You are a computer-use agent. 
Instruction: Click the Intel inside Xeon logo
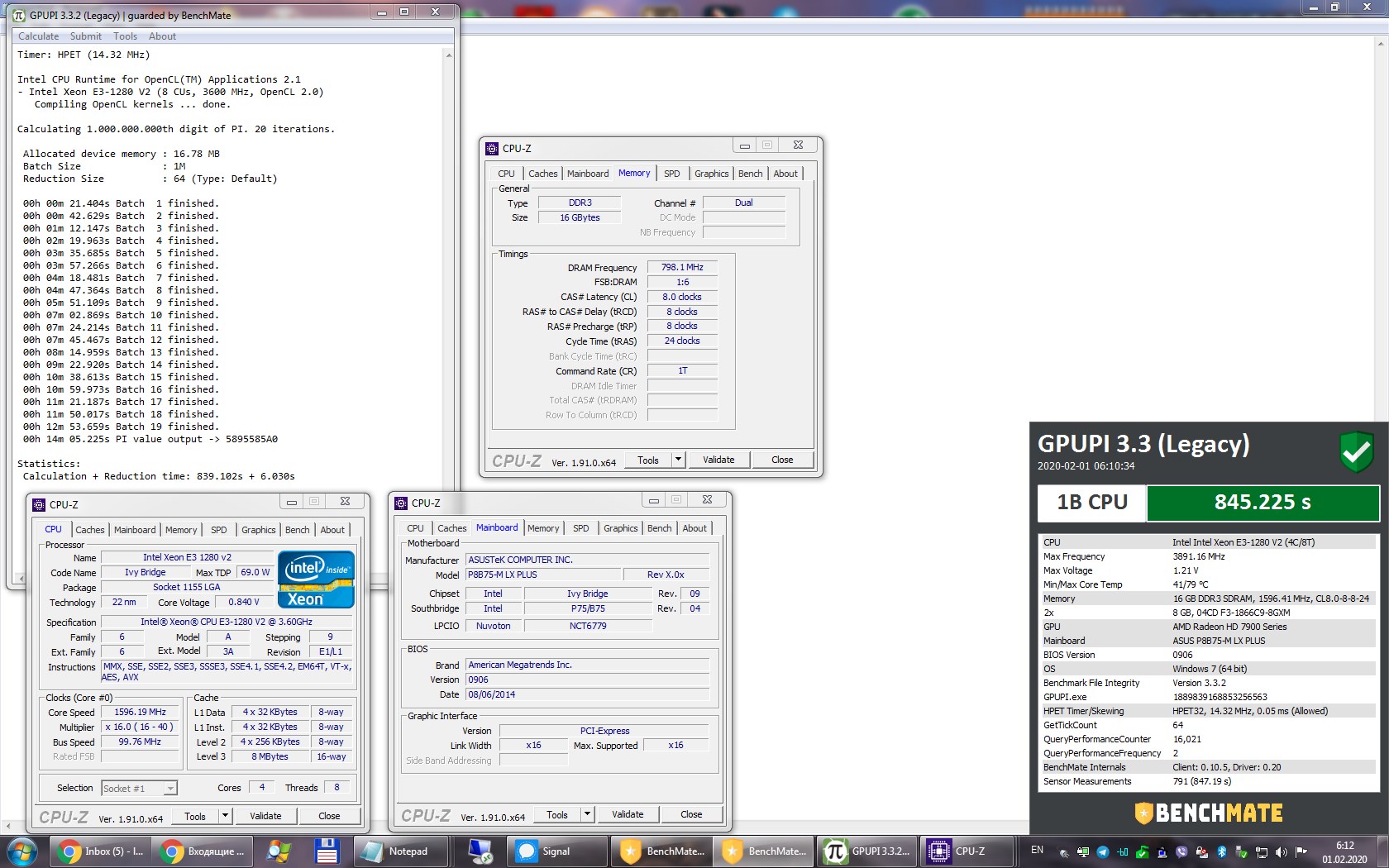pyautogui.click(x=317, y=579)
